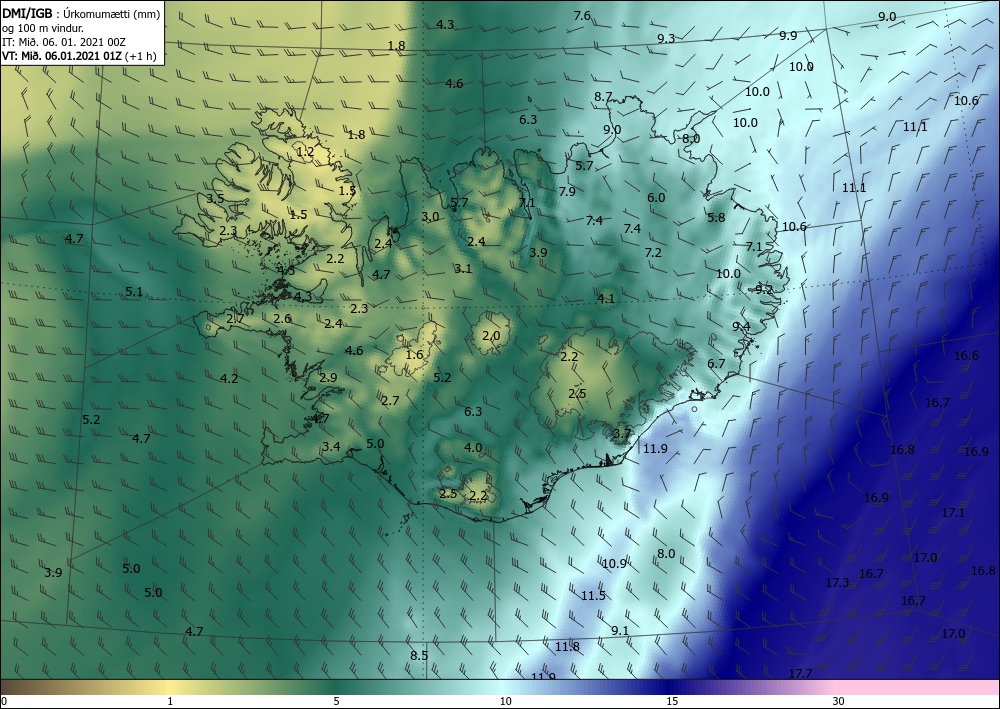1000x709 pixels.
Task: Click the 30 label on the color scale
Action: click(x=839, y=701)
